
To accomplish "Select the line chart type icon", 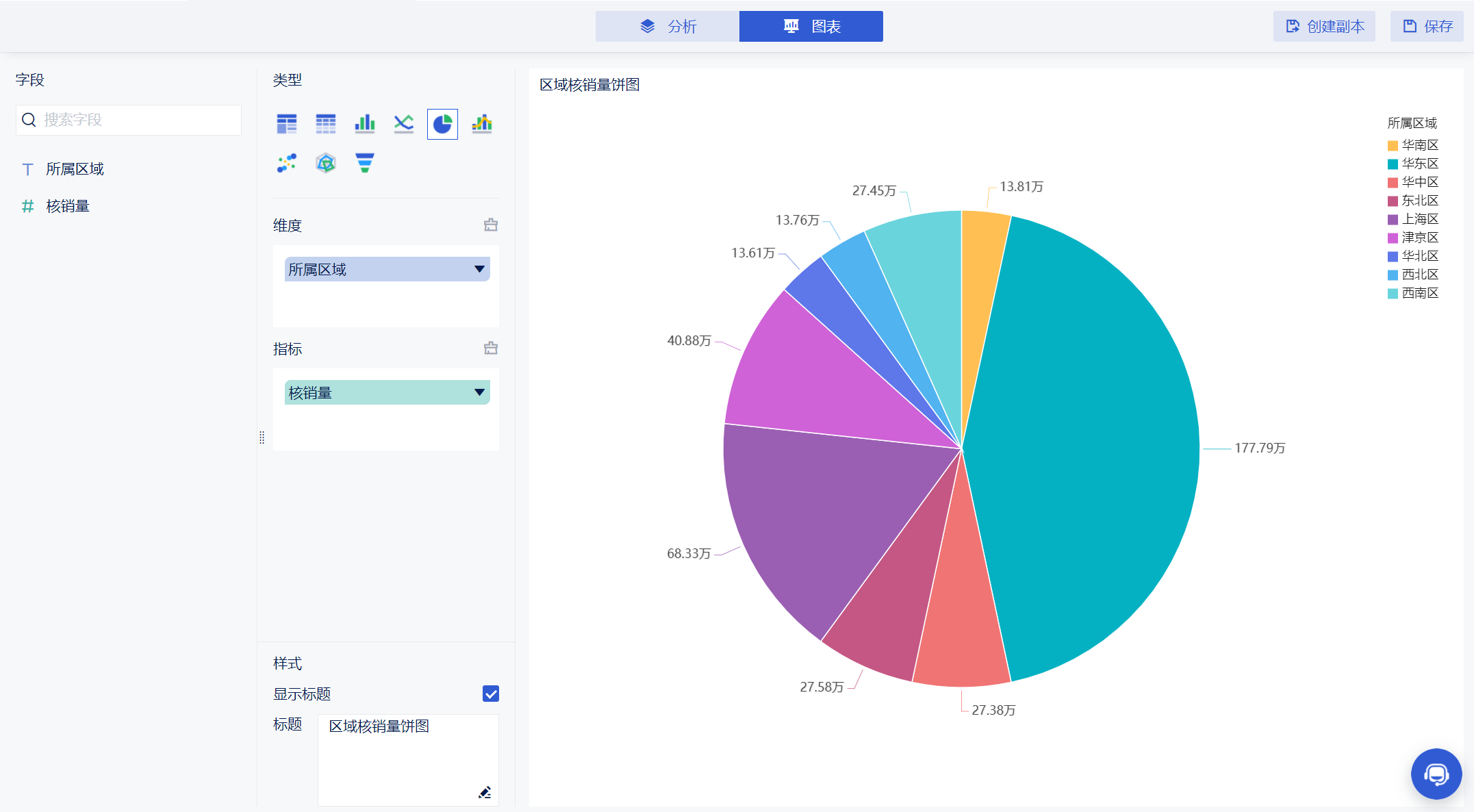I will pyautogui.click(x=404, y=124).
